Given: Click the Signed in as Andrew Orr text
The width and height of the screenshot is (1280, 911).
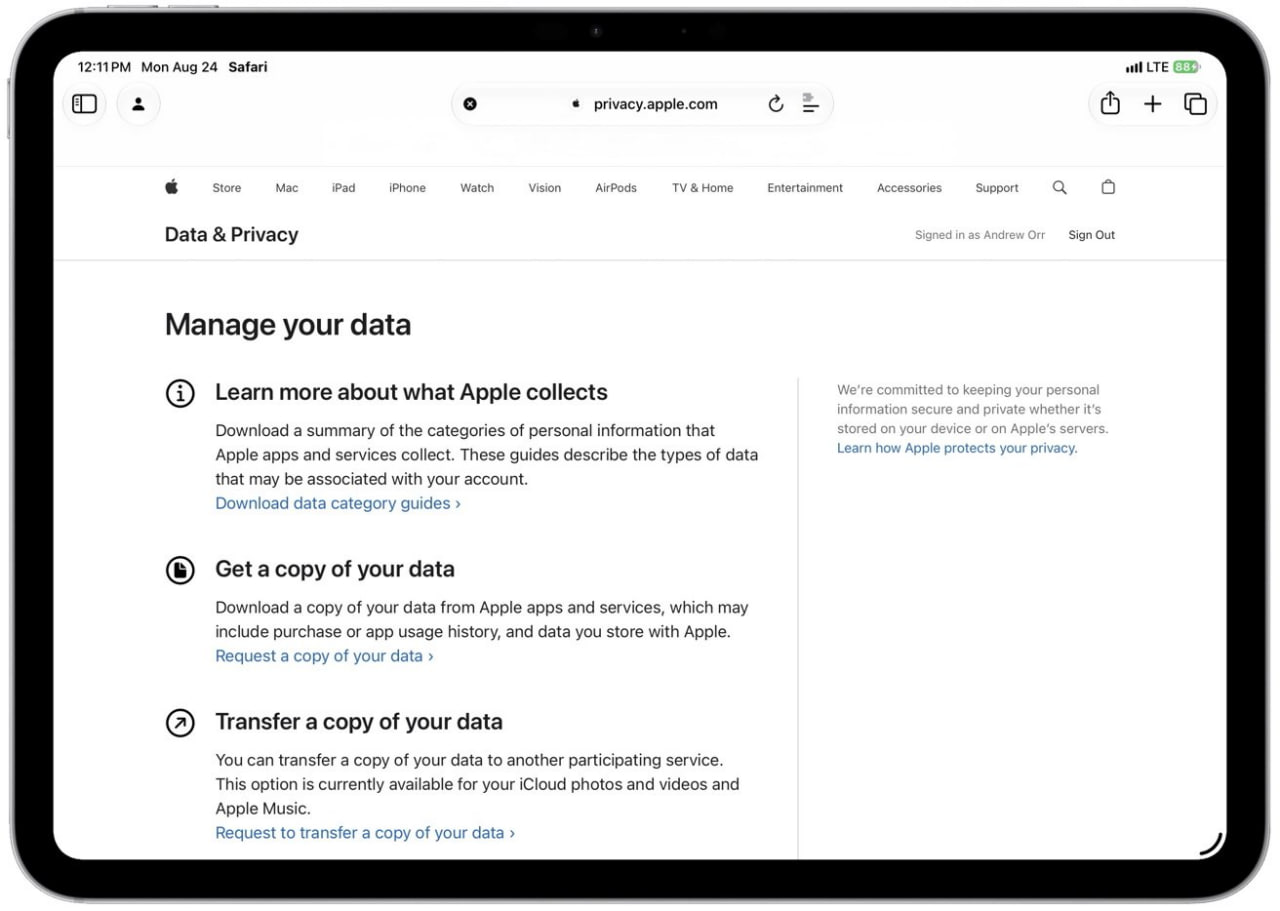Looking at the screenshot, I should coord(980,235).
